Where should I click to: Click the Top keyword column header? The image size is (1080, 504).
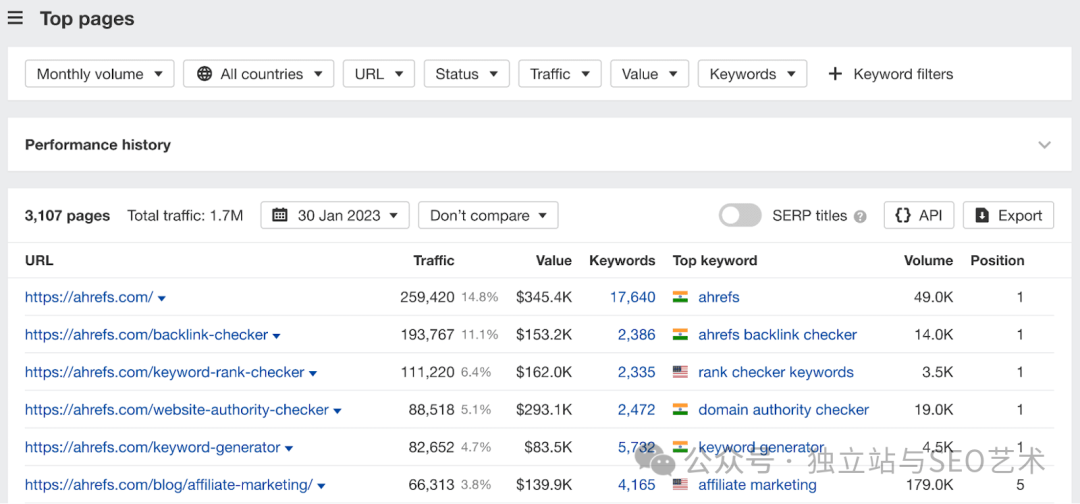point(715,261)
